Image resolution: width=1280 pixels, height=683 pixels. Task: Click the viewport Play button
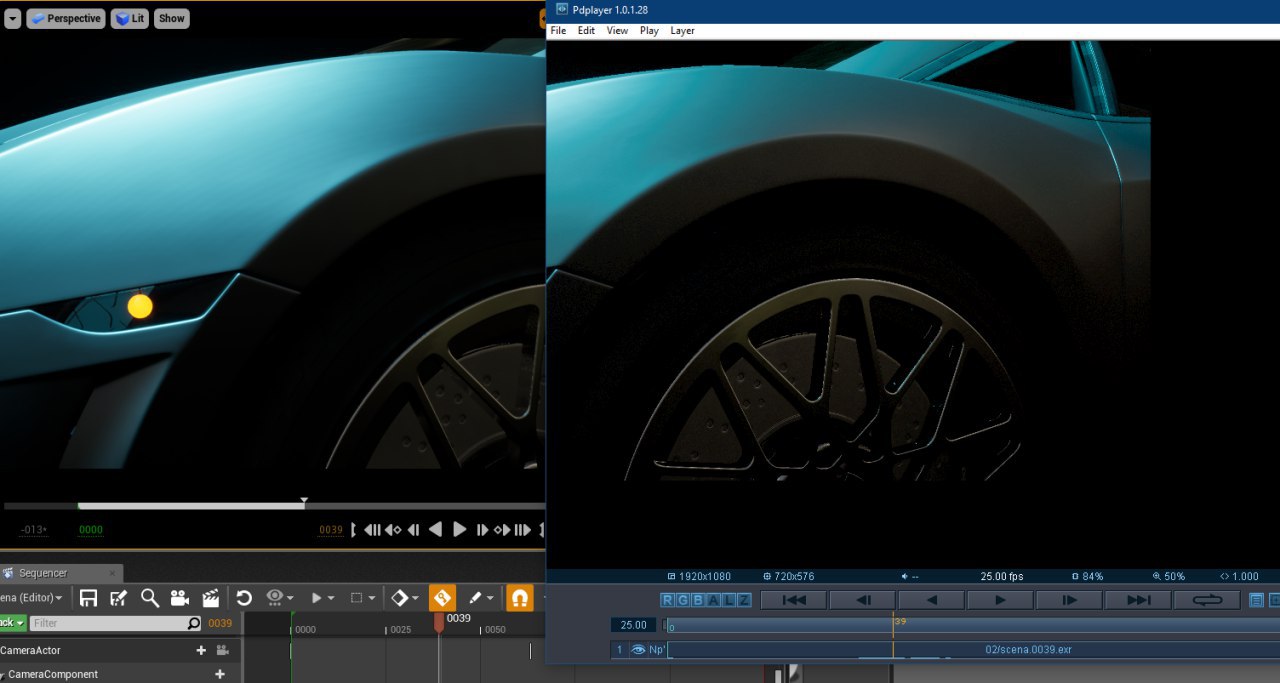(x=460, y=529)
